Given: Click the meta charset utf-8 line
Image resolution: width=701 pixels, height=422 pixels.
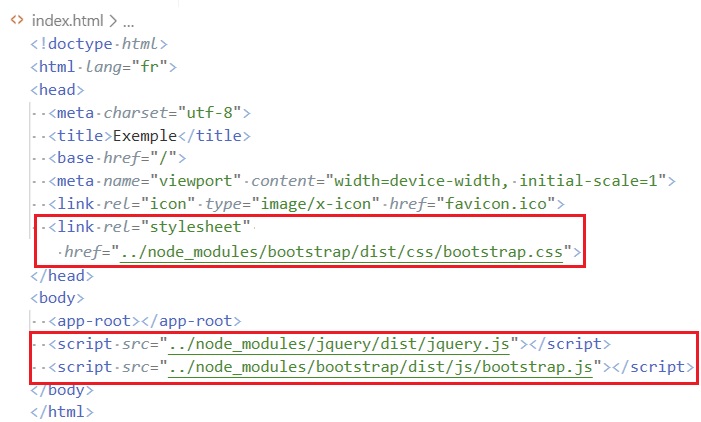Looking at the screenshot, I should (x=150, y=113).
